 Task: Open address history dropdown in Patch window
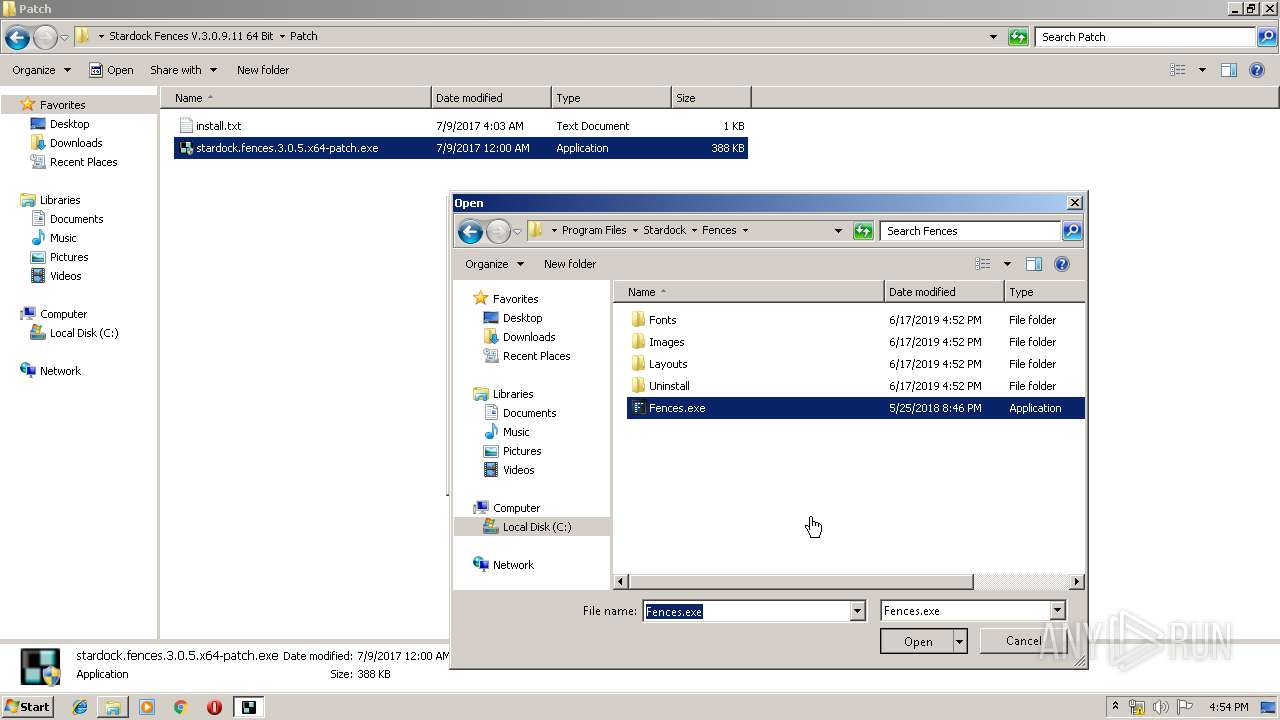click(993, 37)
